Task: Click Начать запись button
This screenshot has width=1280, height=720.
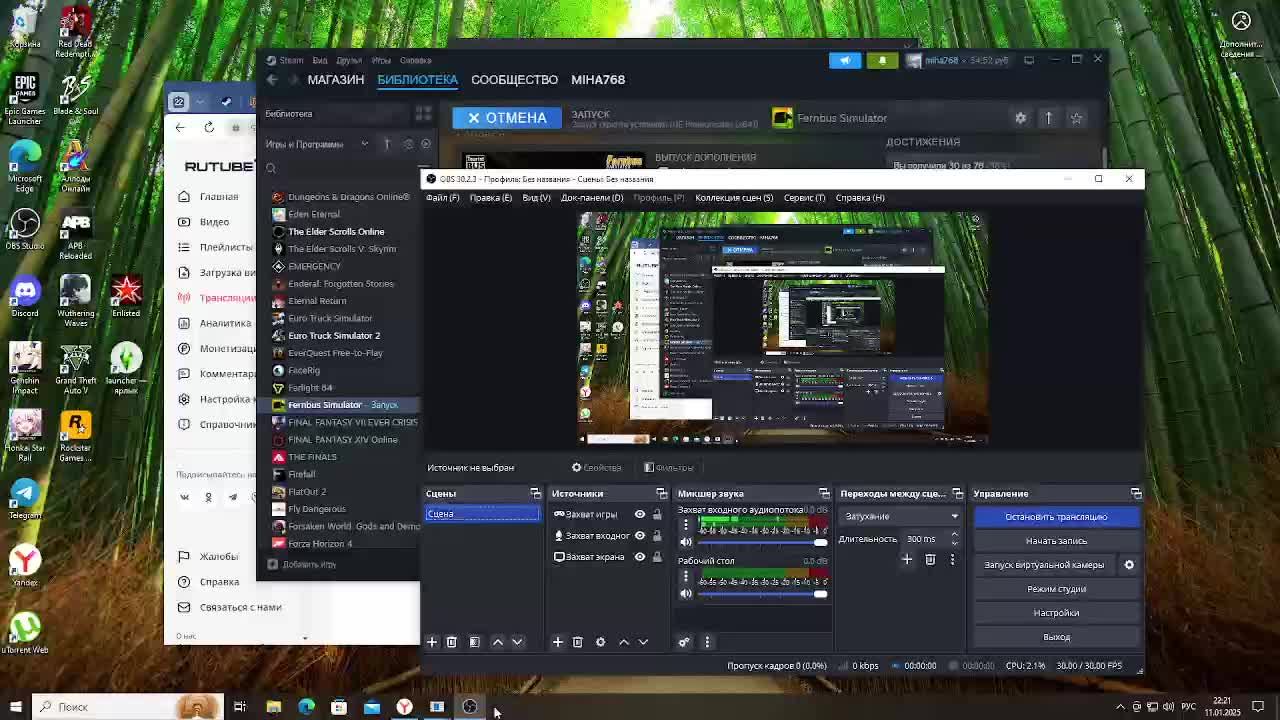Action: pyautogui.click(x=1056, y=541)
